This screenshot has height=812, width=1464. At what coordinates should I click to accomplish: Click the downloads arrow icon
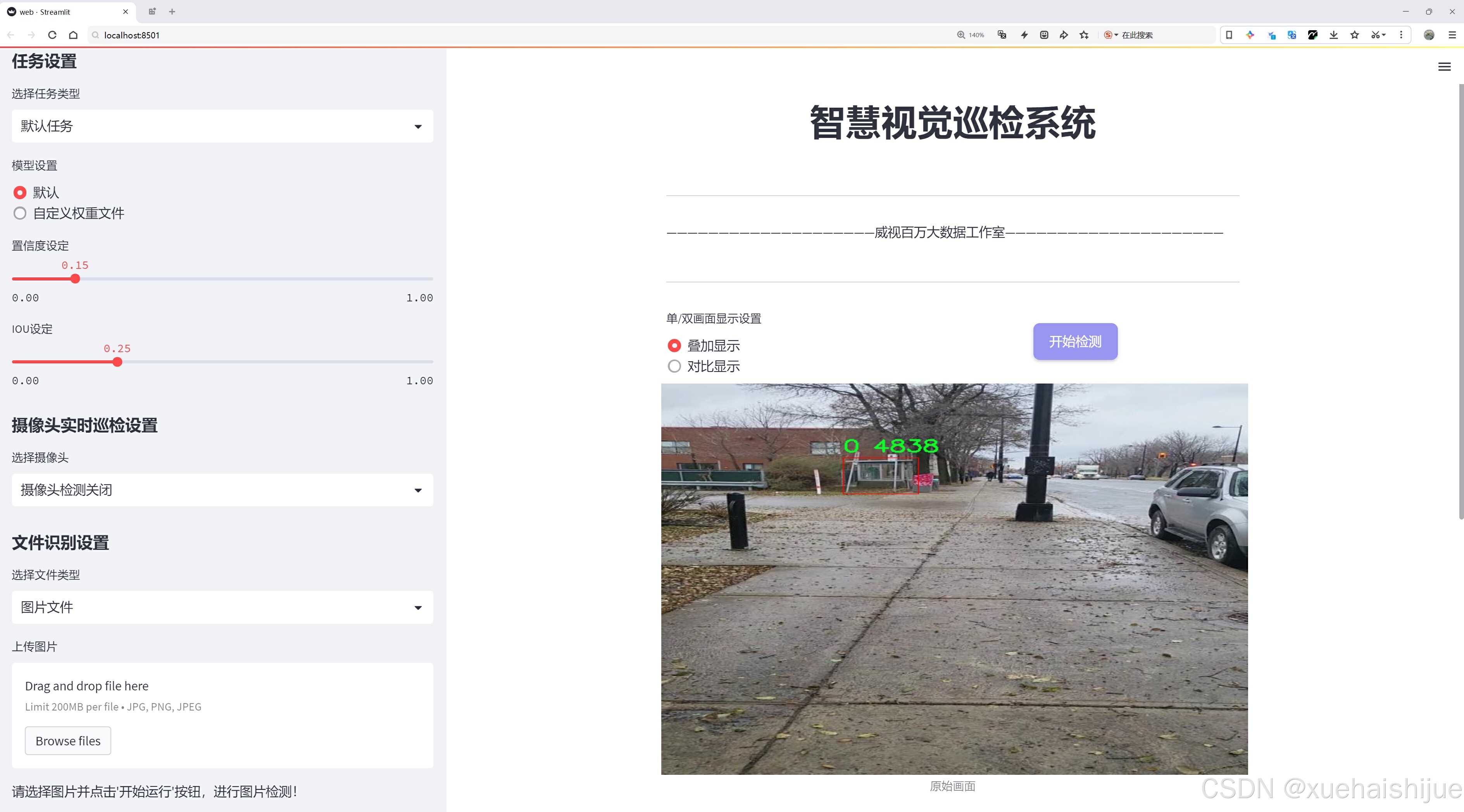tap(1334, 35)
